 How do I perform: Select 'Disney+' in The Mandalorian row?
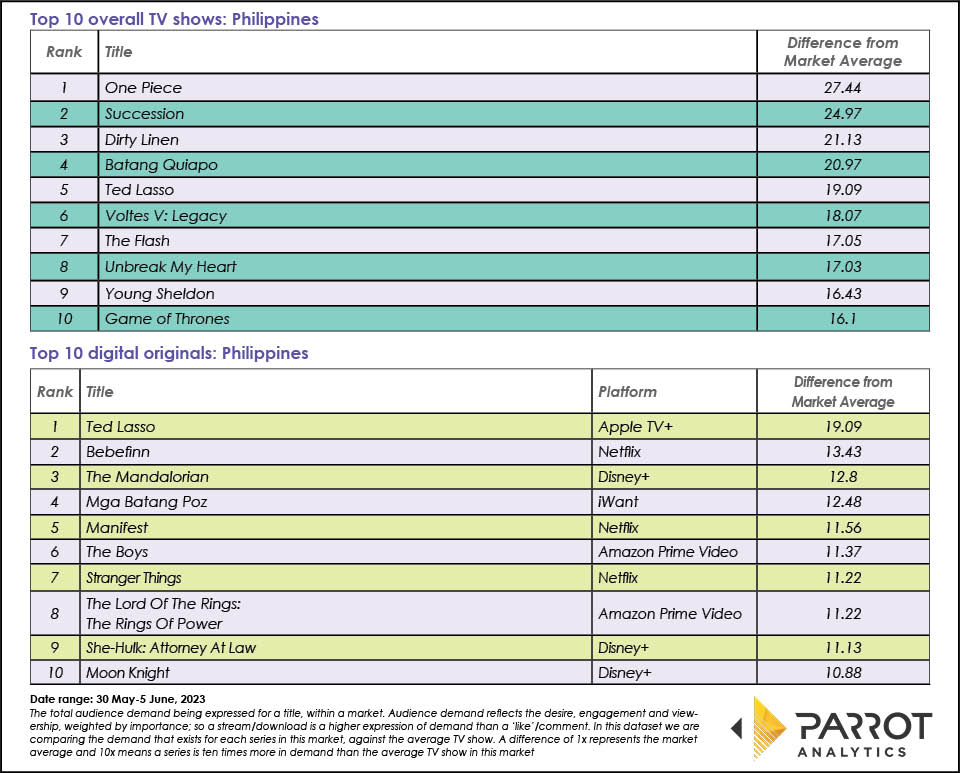coord(623,477)
